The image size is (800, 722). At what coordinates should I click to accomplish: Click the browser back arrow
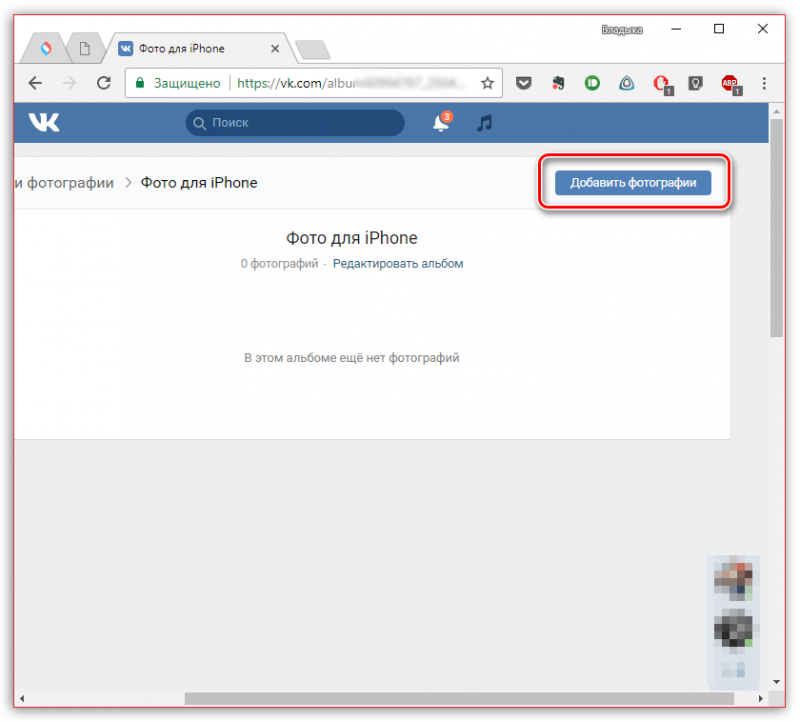pyautogui.click(x=35, y=83)
